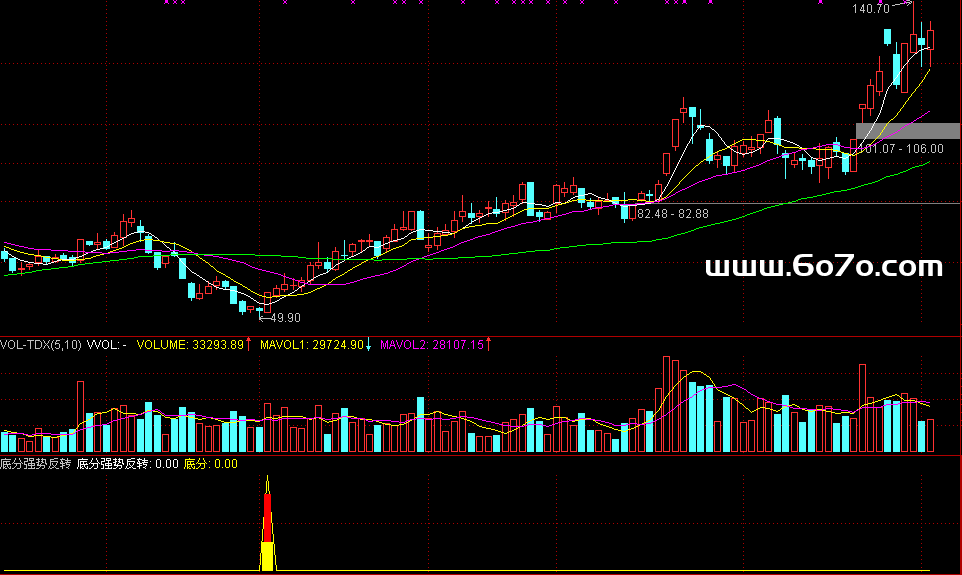Click the red up arrow after VOLUME value
962x575 pixels.
249,345
